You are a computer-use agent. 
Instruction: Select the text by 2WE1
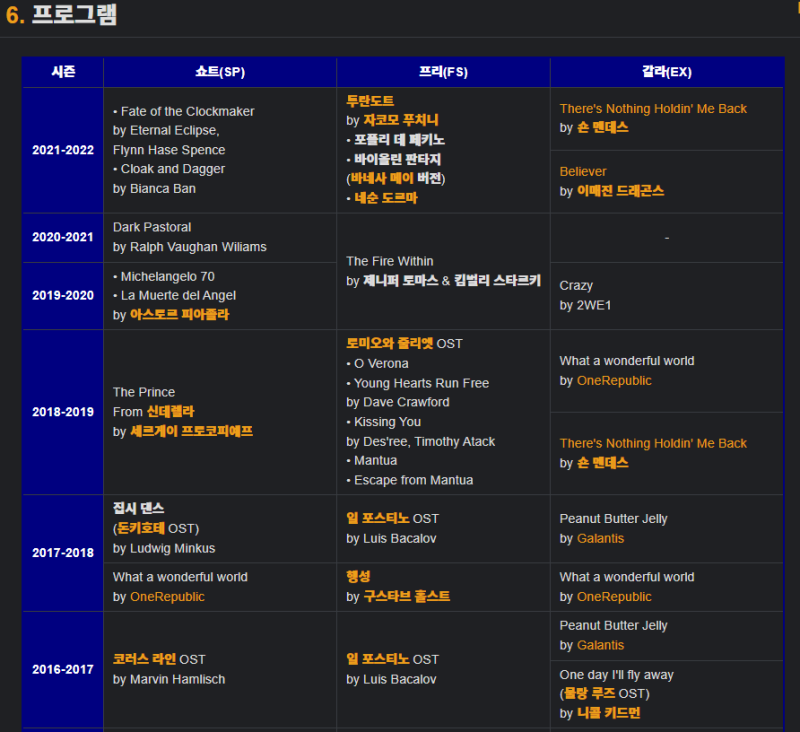tap(585, 305)
